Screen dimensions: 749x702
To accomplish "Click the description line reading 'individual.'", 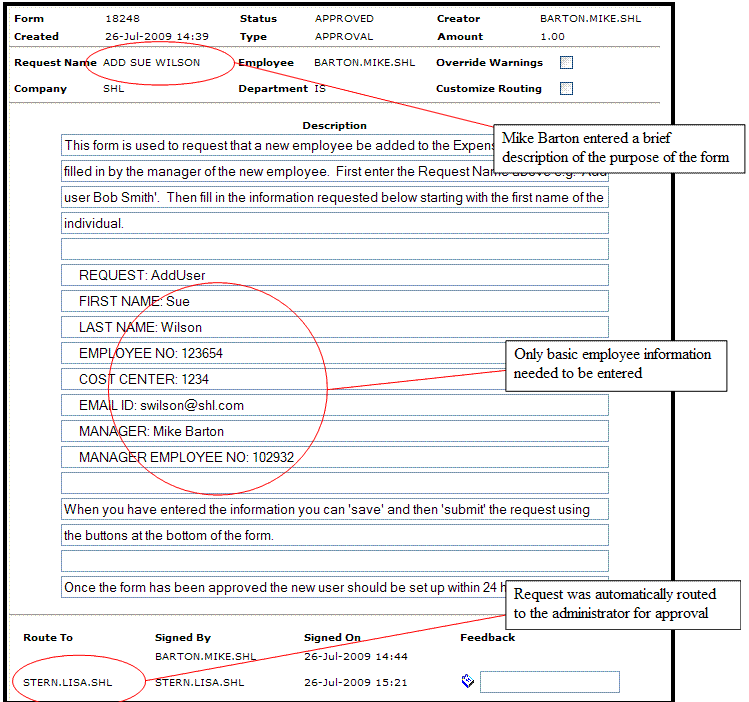I will click(334, 223).
